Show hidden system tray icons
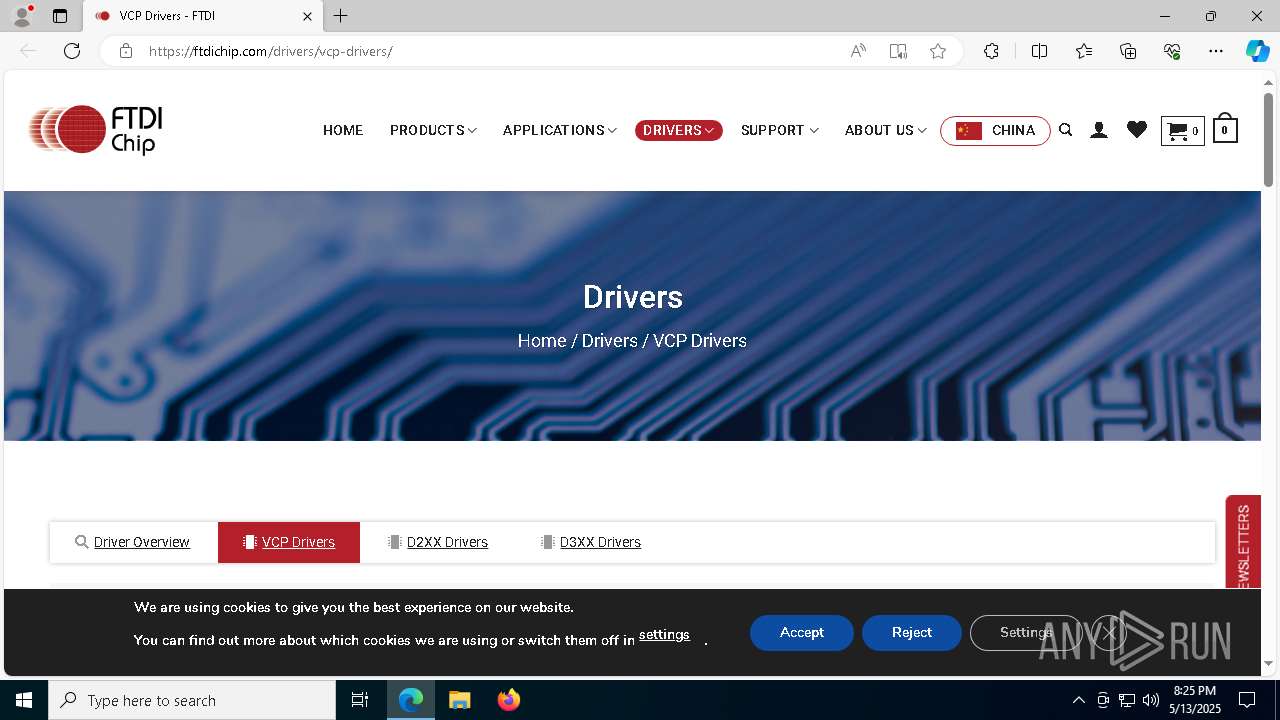1280x720 pixels. [1078, 700]
